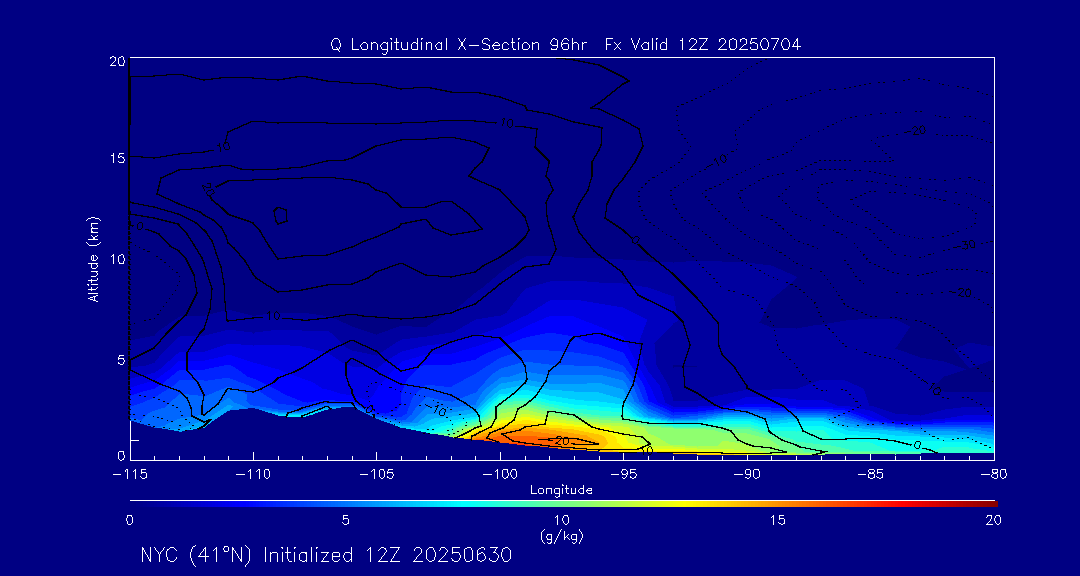Click the plot title "Q Longitudinal X-Section 96hr"

tap(459, 45)
